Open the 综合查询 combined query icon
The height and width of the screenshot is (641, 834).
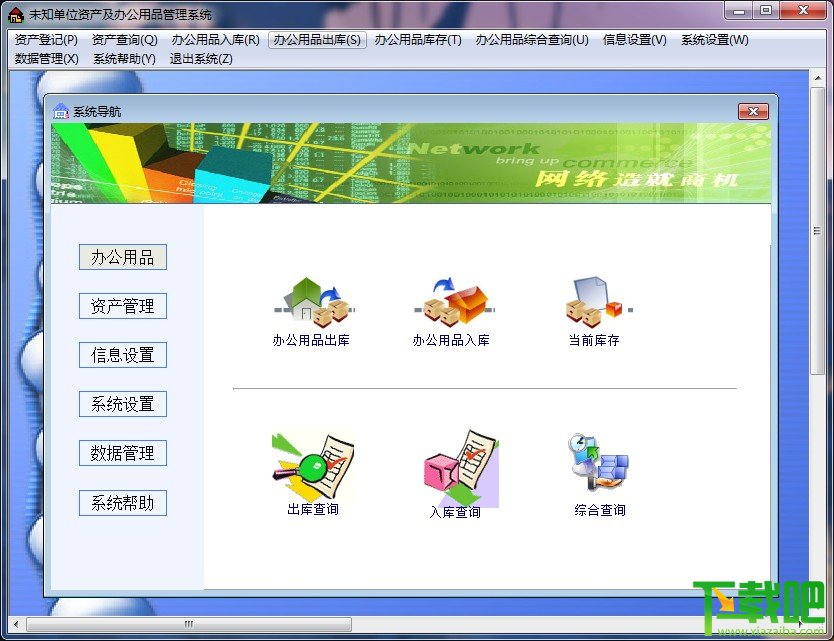click(598, 463)
